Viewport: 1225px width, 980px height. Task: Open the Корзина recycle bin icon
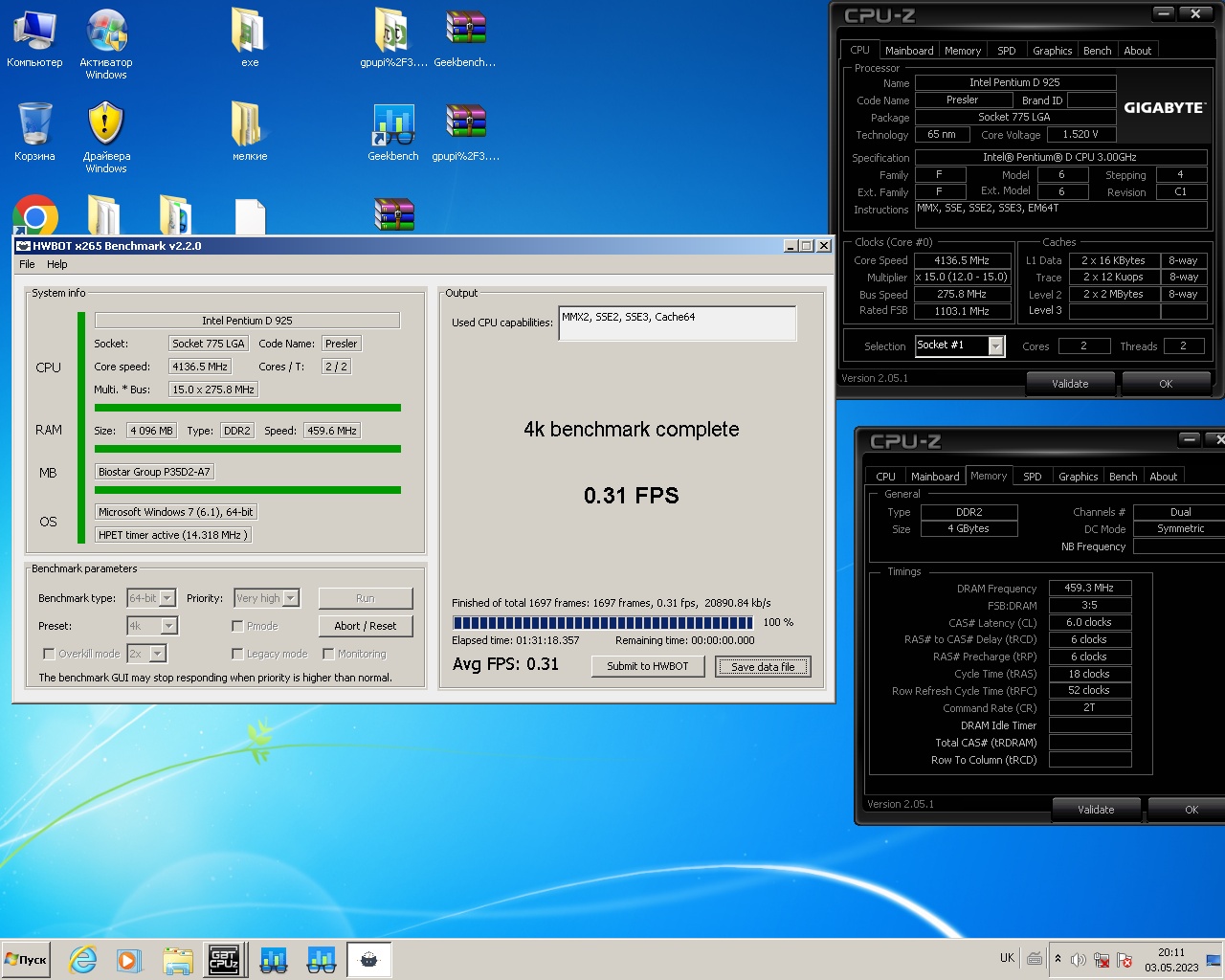(34, 132)
